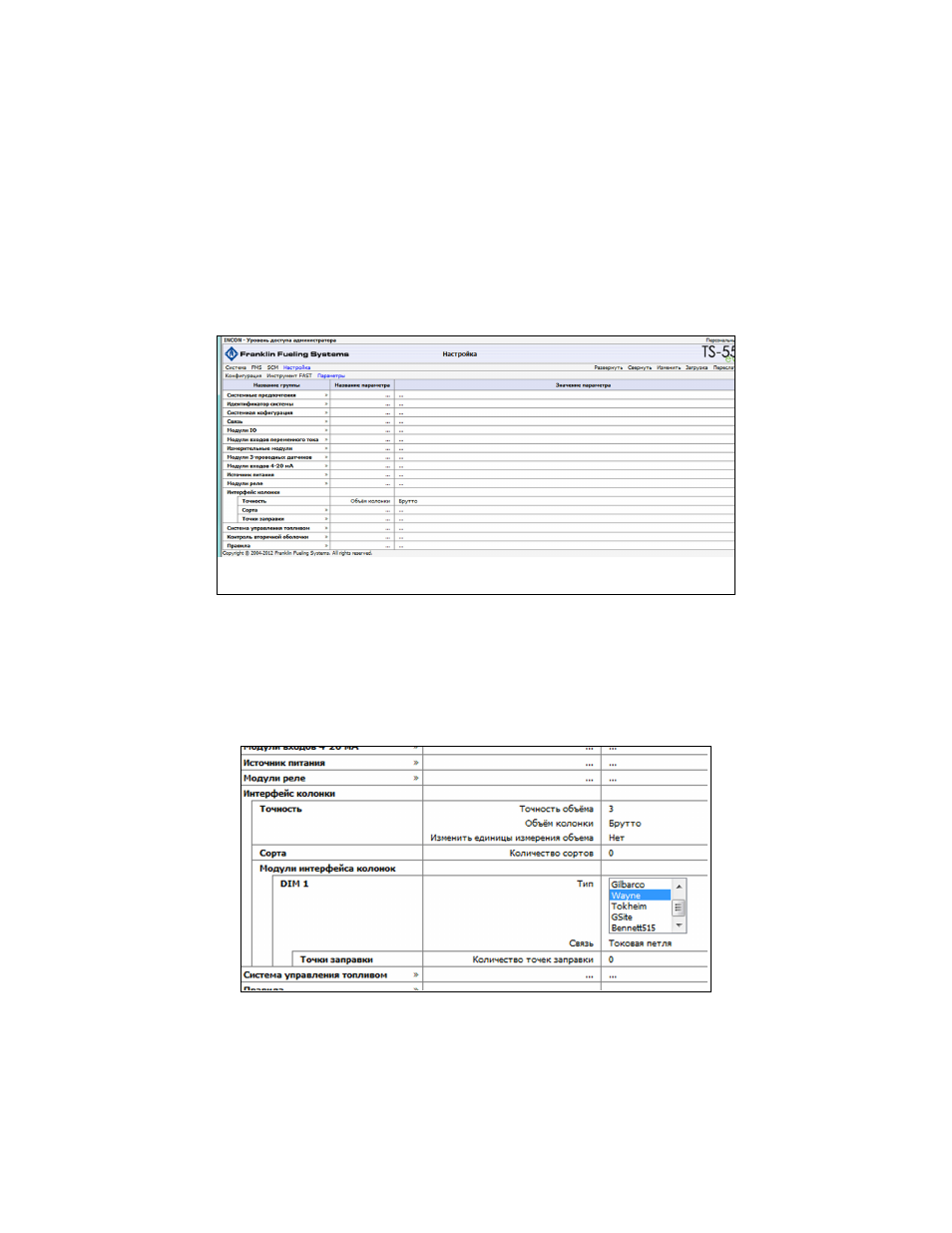The height and width of the screenshot is (1233, 952).
Task: Open the Настройка menu item
Action: tap(297, 367)
